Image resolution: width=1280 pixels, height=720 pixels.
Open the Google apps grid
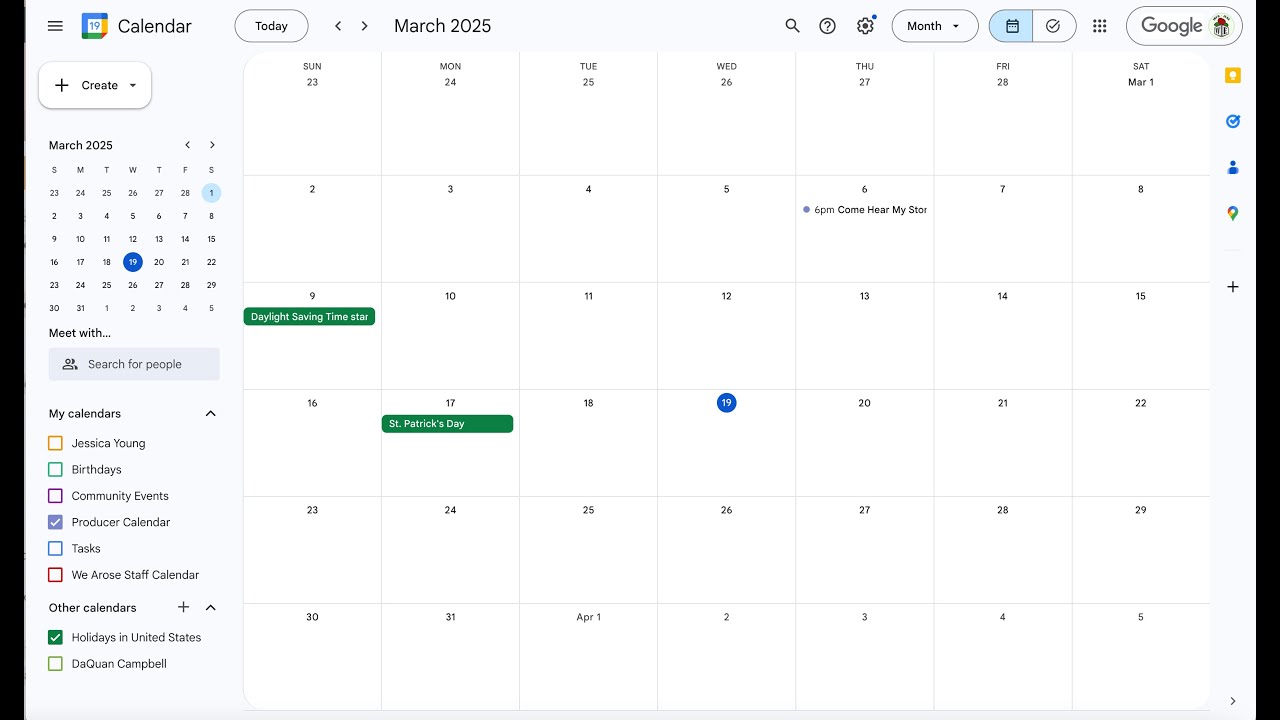point(1099,26)
